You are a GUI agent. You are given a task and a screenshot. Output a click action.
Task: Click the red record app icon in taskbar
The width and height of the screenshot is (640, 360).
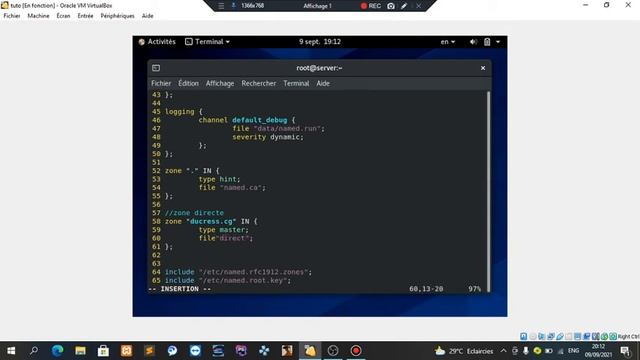pos(356,351)
